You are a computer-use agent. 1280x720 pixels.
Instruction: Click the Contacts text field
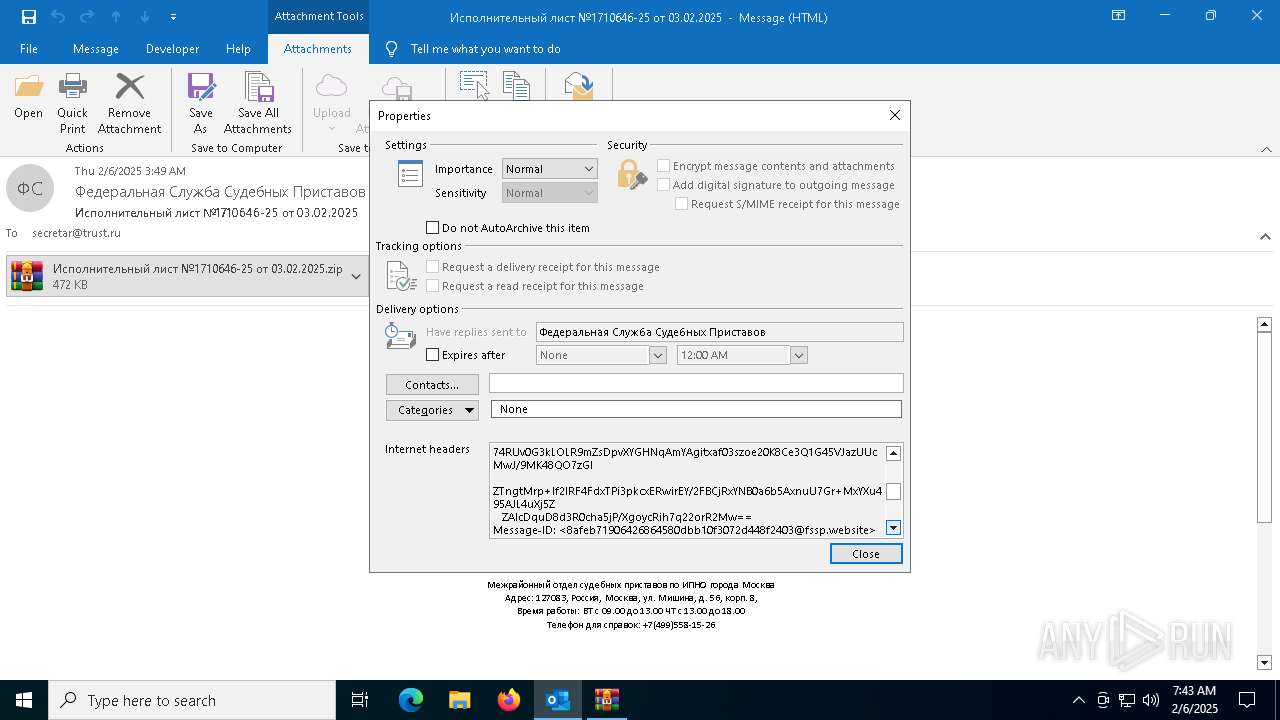696,384
